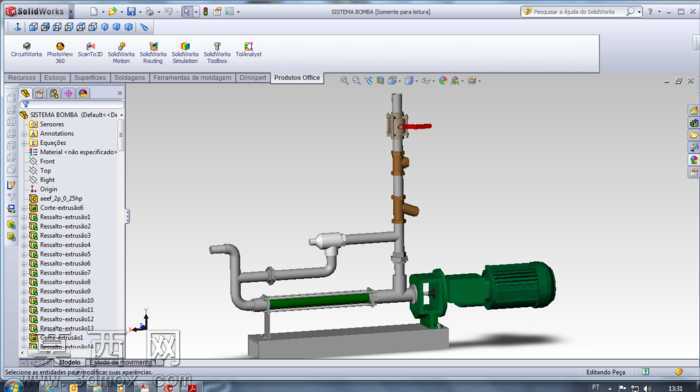This screenshot has width=700, height=392.
Task: Switch to the DimXpert tab
Action: (253, 78)
